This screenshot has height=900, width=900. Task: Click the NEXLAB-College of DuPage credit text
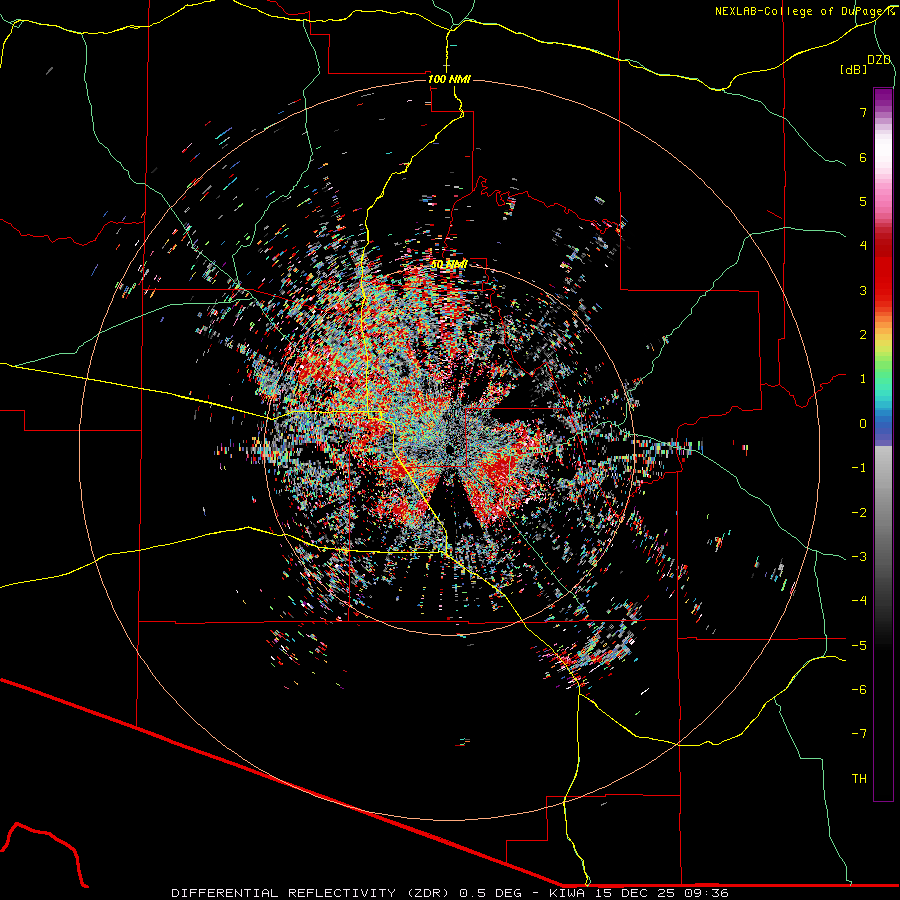tap(805, 11)
